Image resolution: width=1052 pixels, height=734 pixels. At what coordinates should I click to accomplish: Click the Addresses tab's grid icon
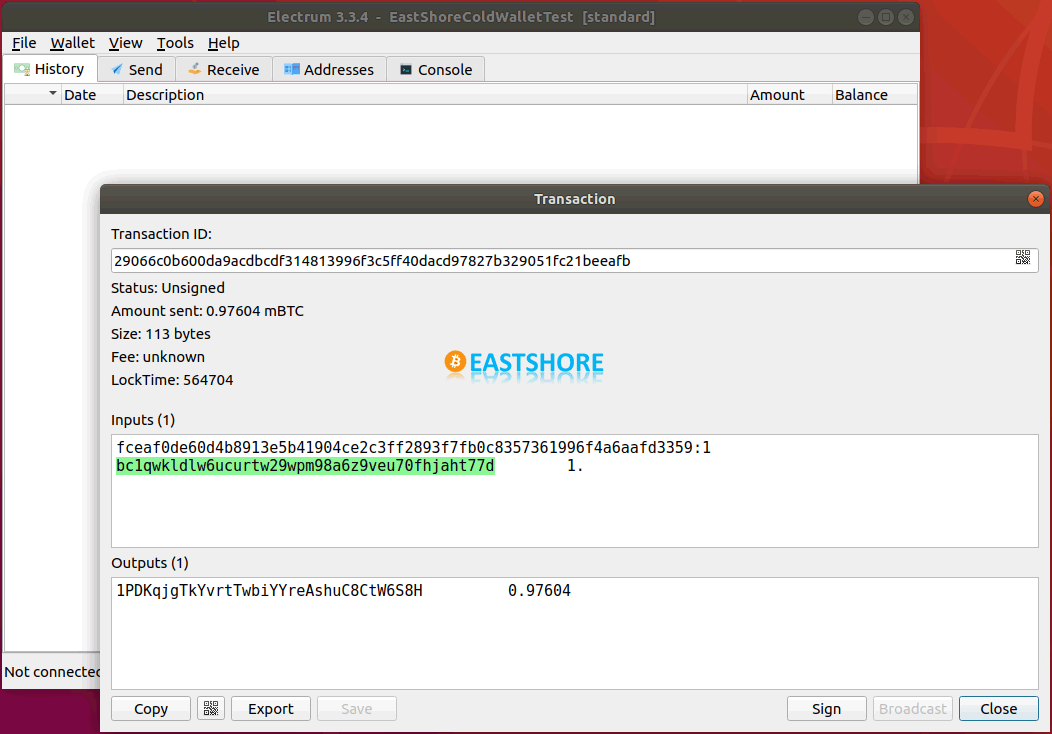291,69
